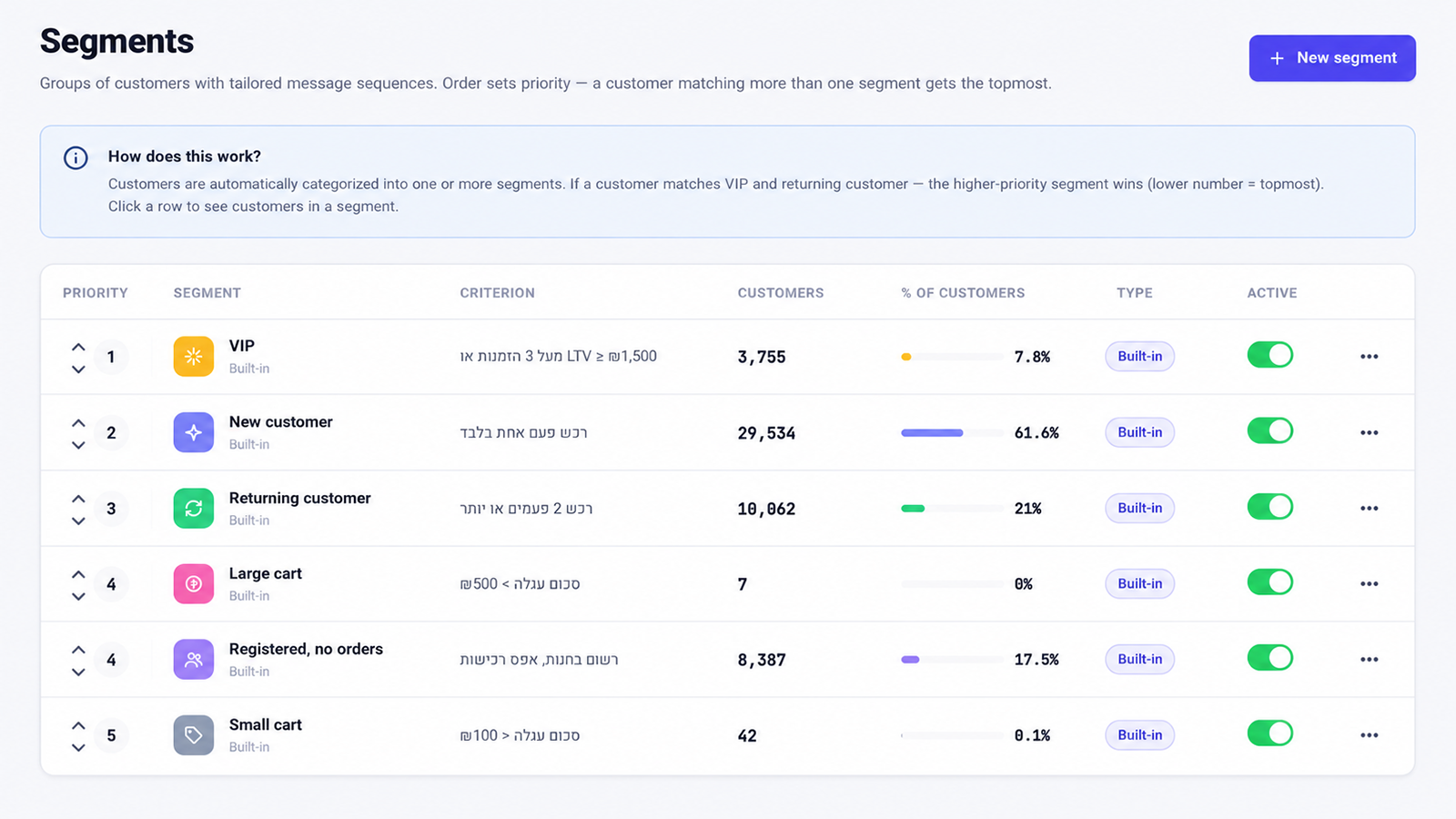Sort by the Customers column header
The width and height of the screenshot is (1456, 819).
[780, 293]
